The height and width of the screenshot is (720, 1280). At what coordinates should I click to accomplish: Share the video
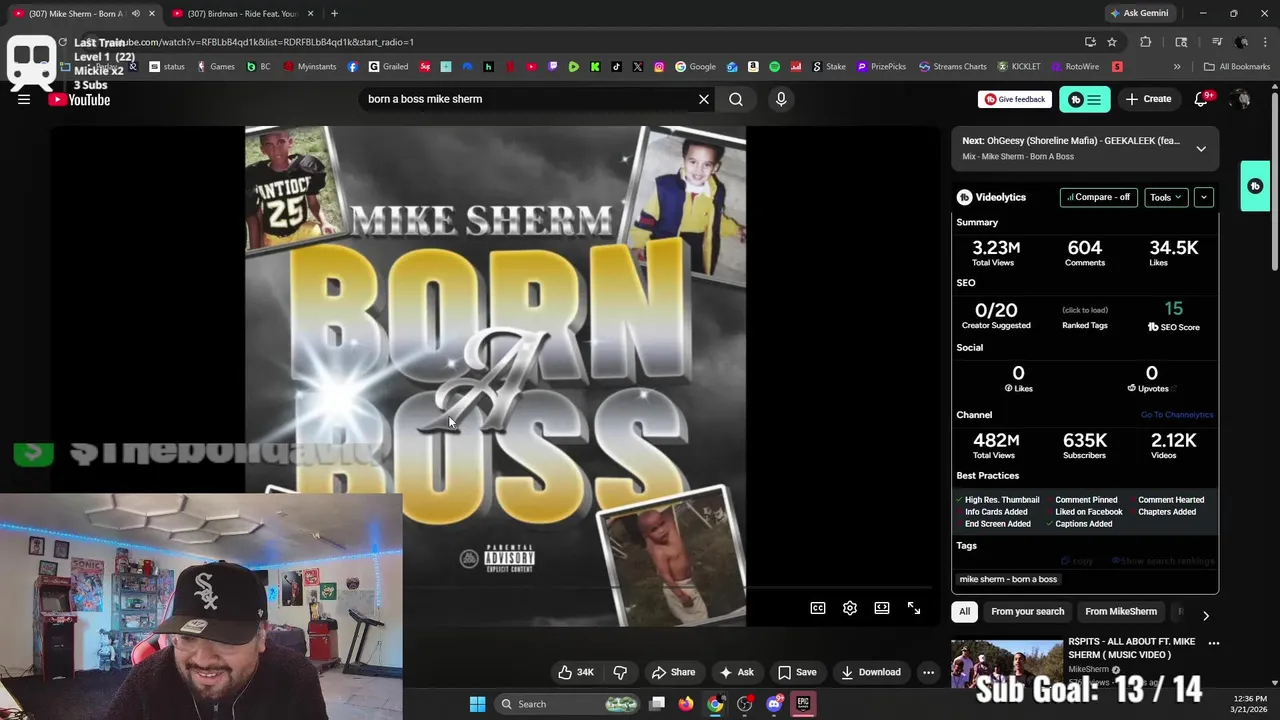(673, 672)
